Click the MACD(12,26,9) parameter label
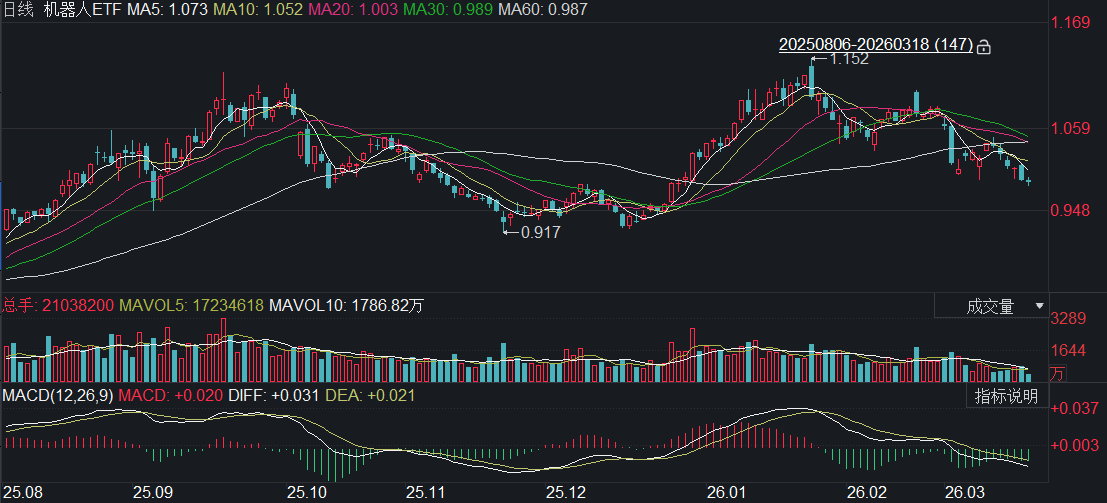Viewport: 1107px width, 503px height. [57, 396]
